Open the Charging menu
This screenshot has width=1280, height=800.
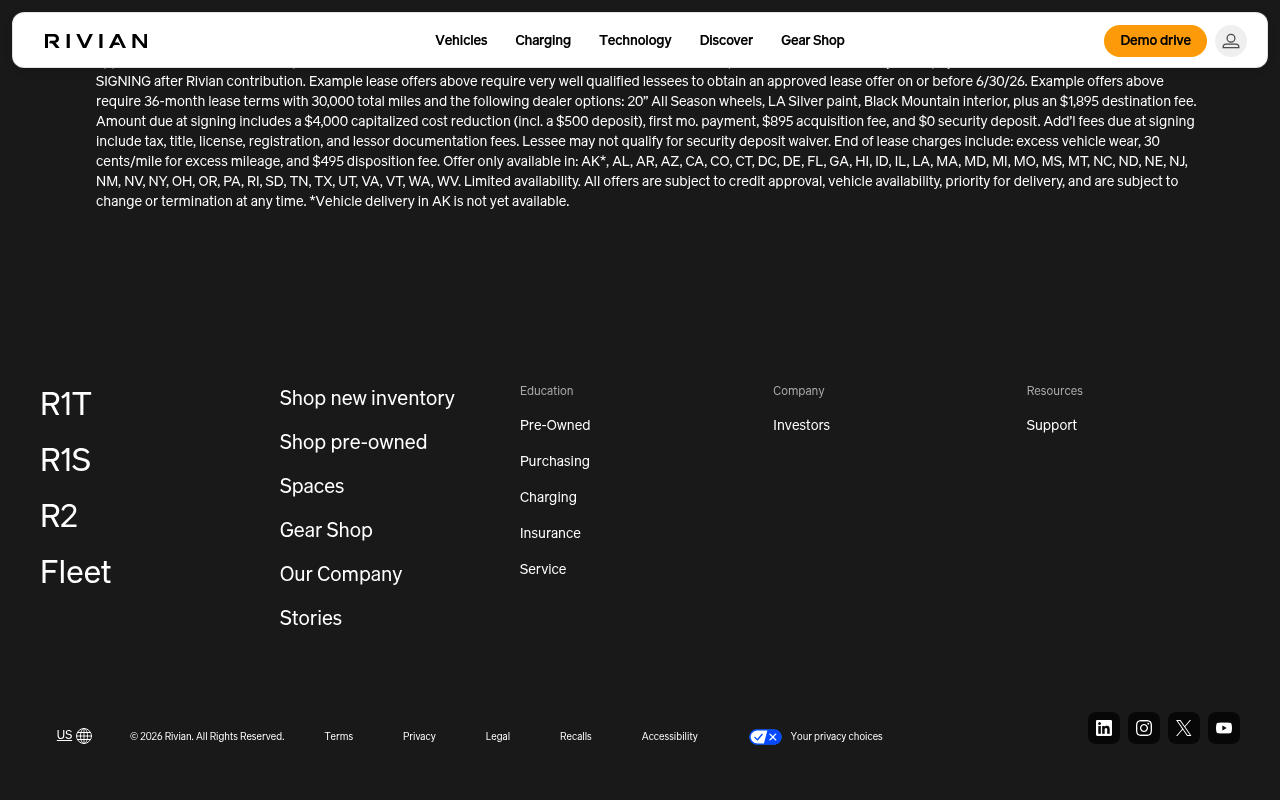(543, 41)
